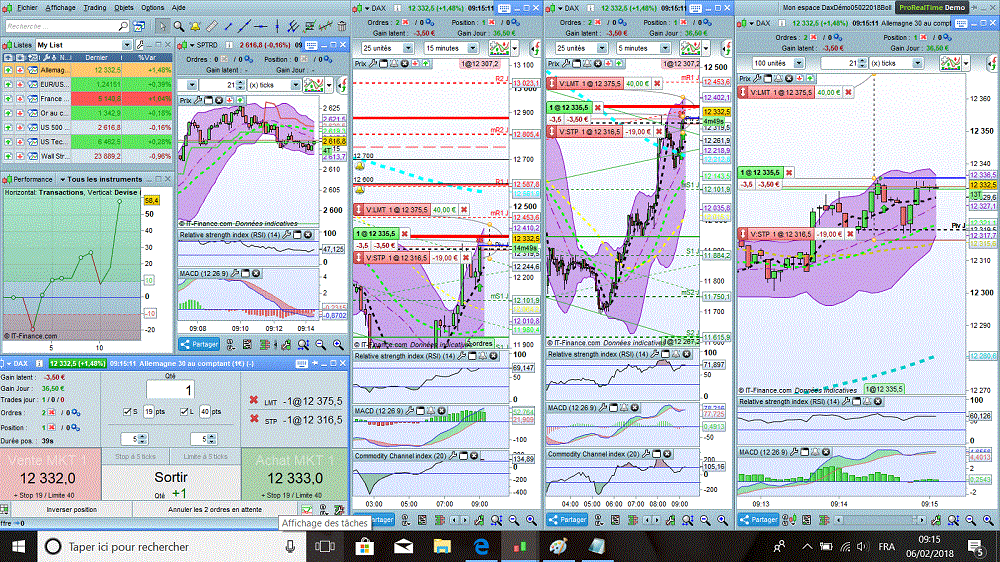This screenshot has height=562, width=1000.
Task: Open the Objets menu
Action: (x=124, y=8)
